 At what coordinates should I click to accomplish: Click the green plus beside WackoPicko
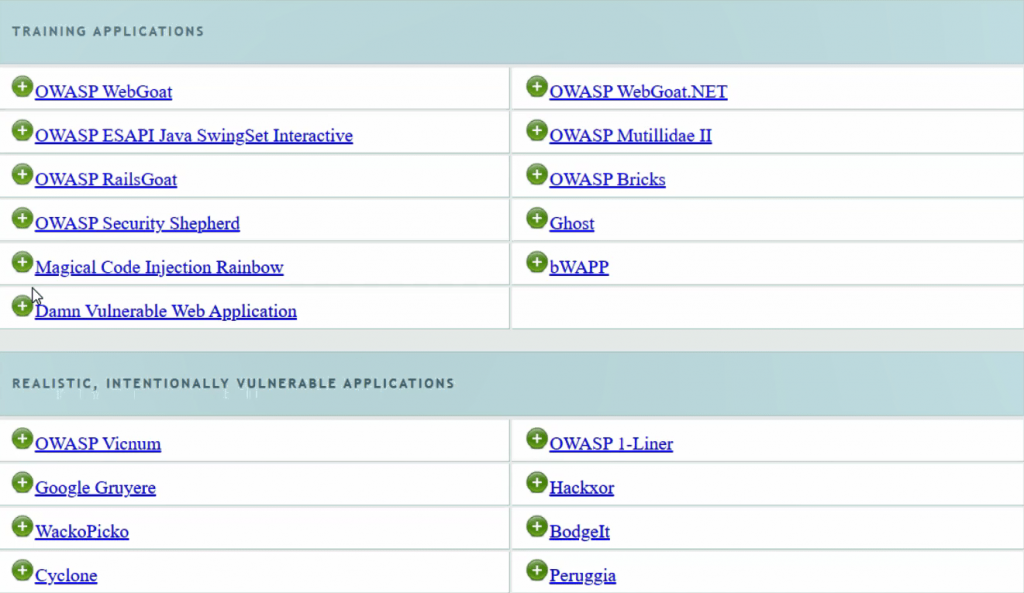pos(22,527)
